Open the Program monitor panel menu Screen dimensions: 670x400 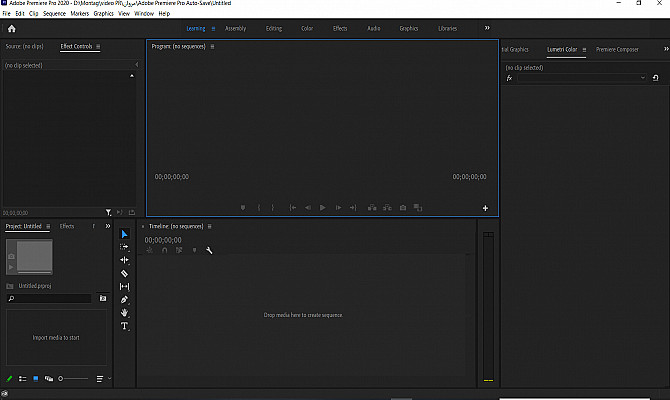pos(212,47)
